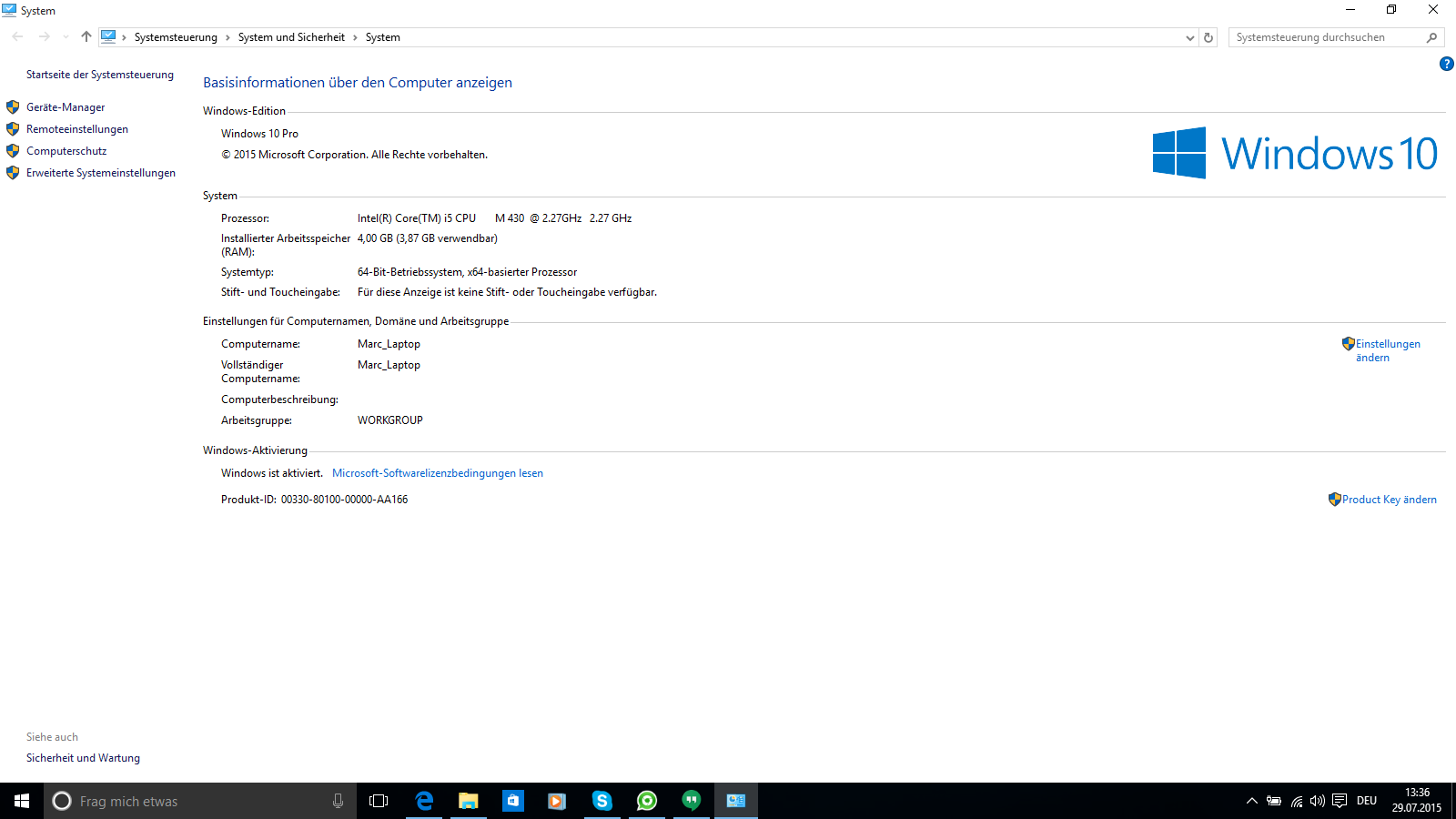Click the blue help question mark icon

tap(1446, 64)
